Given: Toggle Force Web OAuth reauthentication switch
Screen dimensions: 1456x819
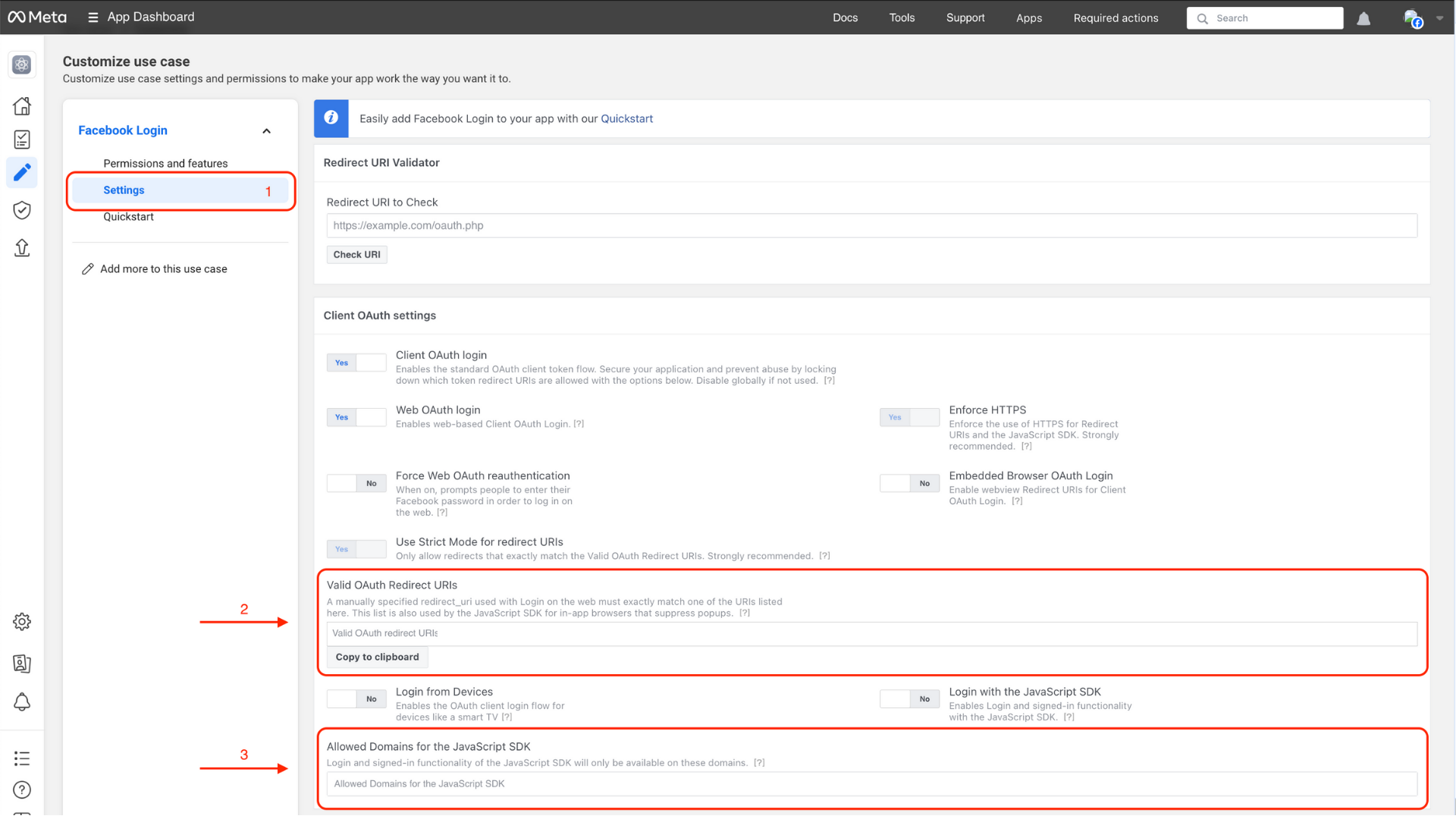Looking at the screenshot, I should pyautogui.click(x=356, y=483).
